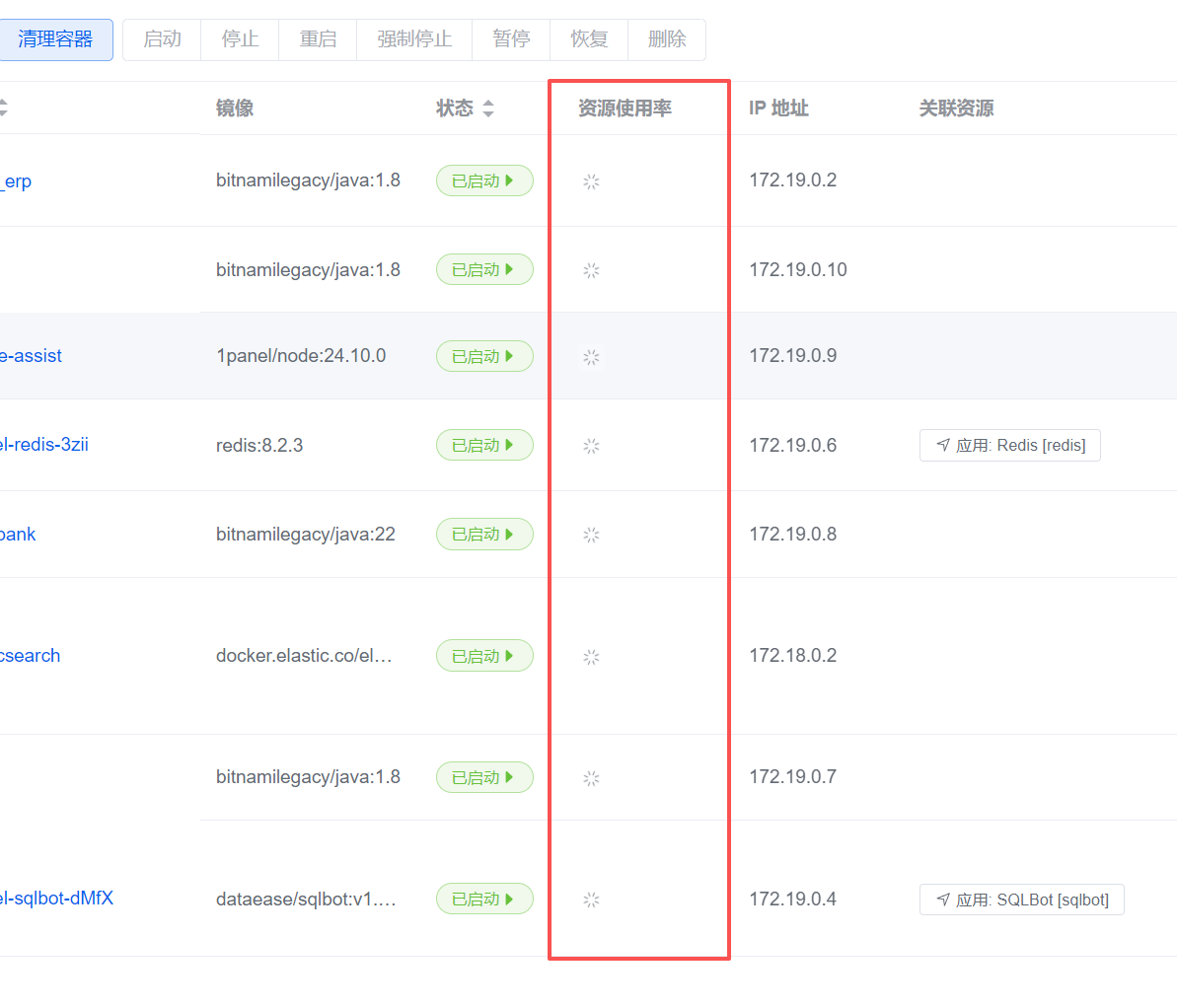This screenshot has height=1008, width=1177.
Task: Click the loading spinner in 172.19.0.2 row
Action: click(591, 181)
